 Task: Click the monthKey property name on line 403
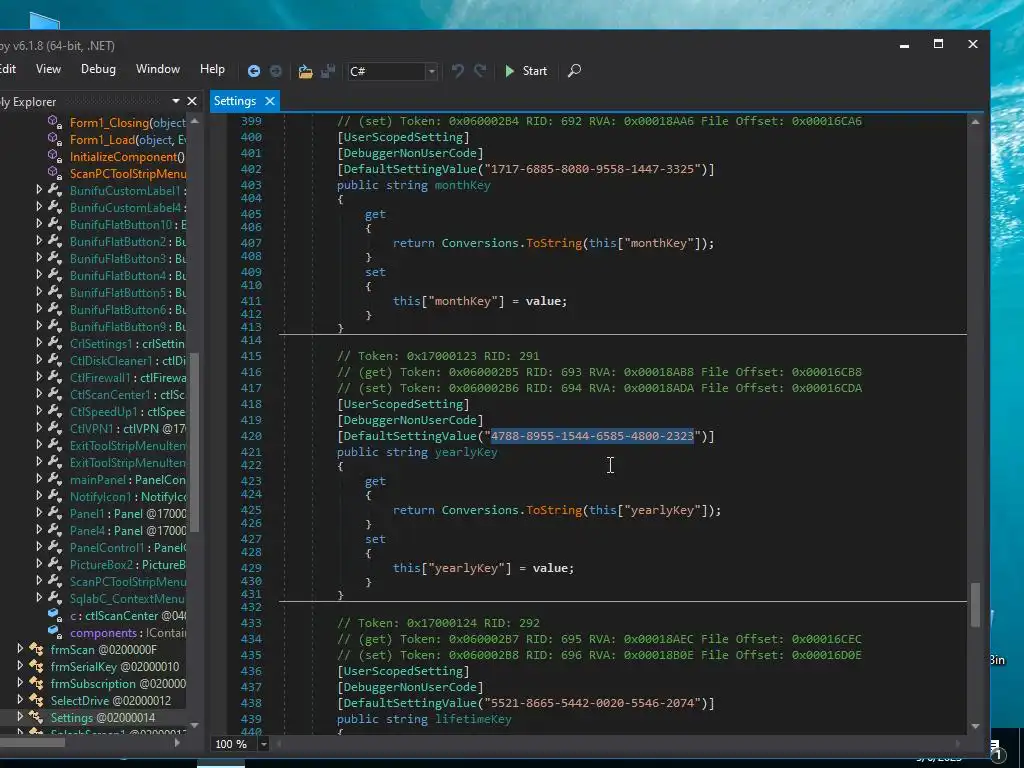[462, 185]
